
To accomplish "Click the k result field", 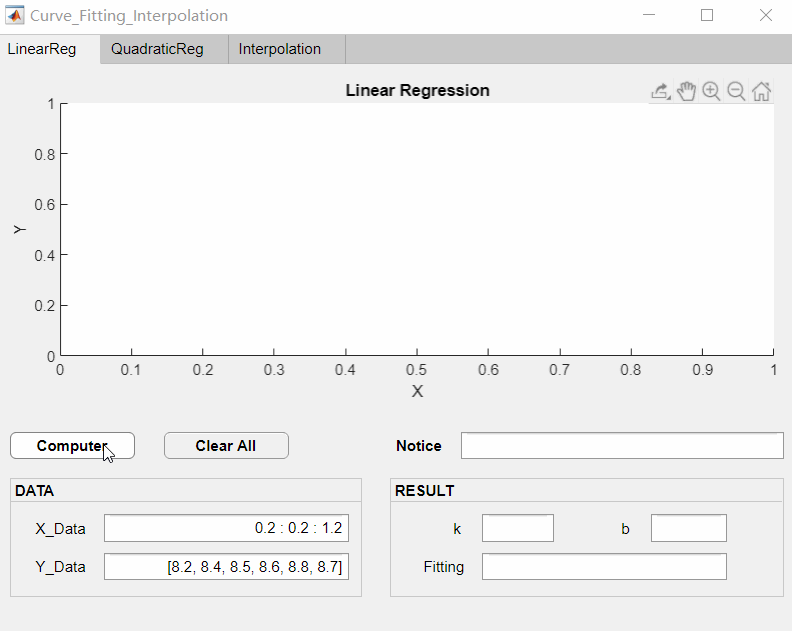I will pos(518,528).
